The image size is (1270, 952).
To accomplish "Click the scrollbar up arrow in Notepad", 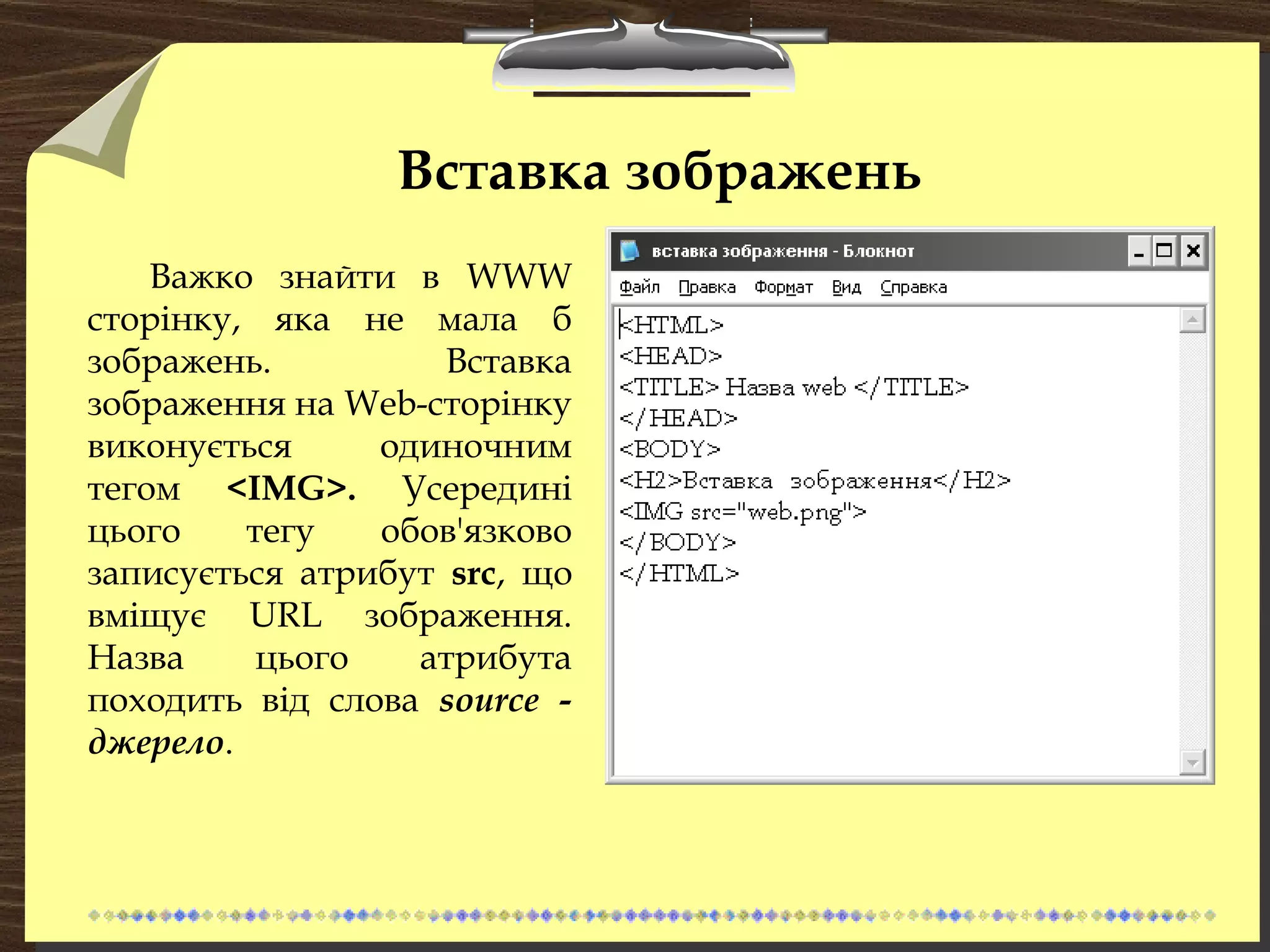I will pyautogui.click(x=1192, y=320).
